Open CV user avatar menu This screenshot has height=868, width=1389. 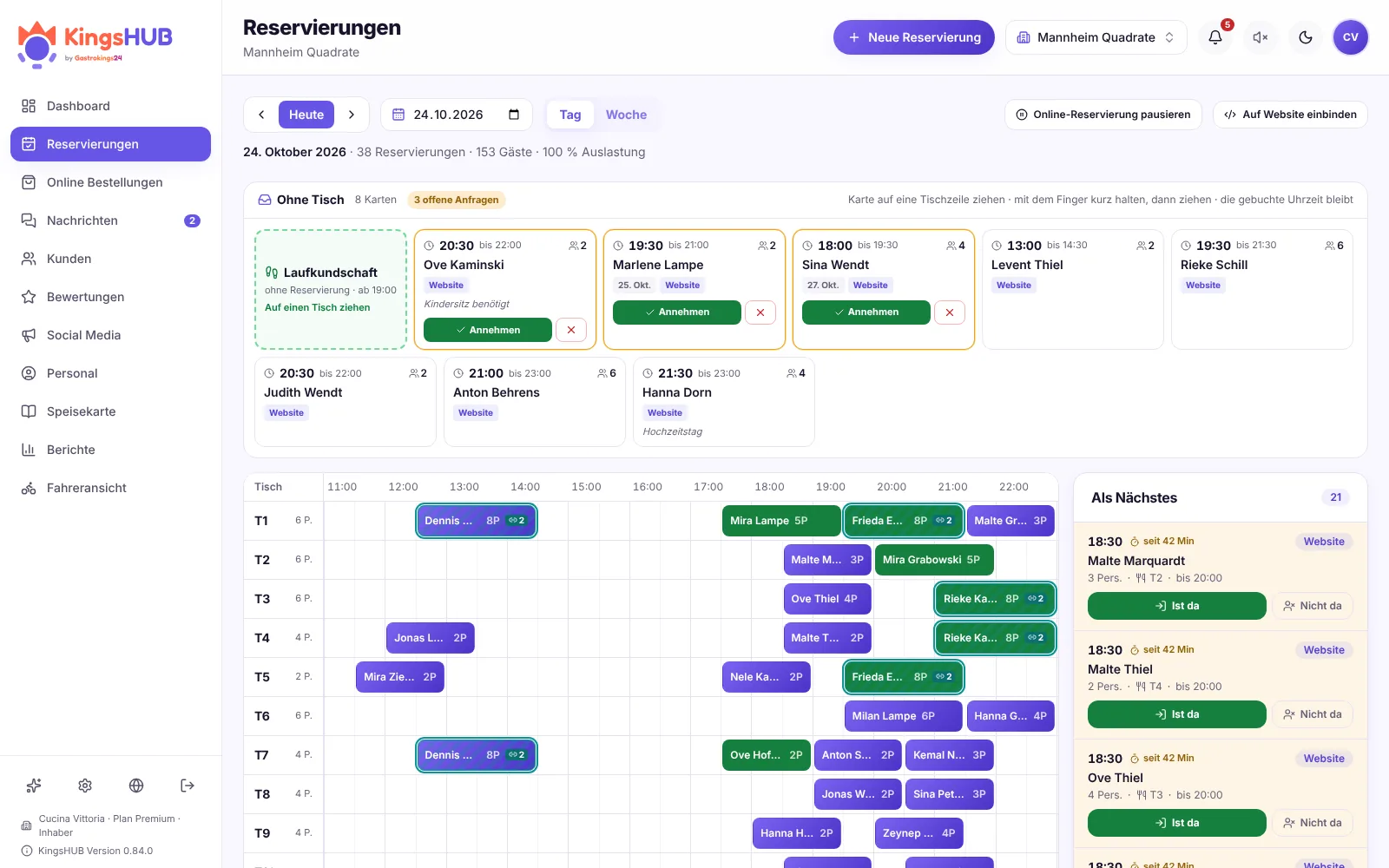coord(1351,37)
